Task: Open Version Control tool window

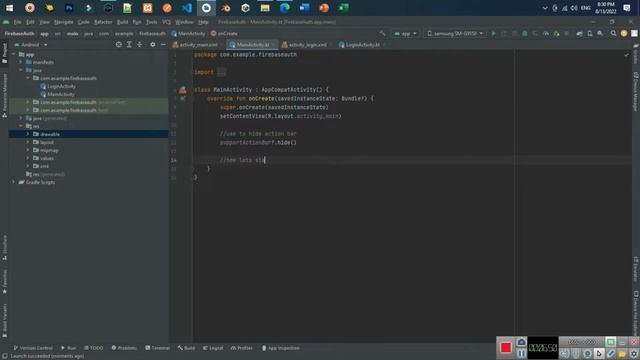Action: pos(33,348)
